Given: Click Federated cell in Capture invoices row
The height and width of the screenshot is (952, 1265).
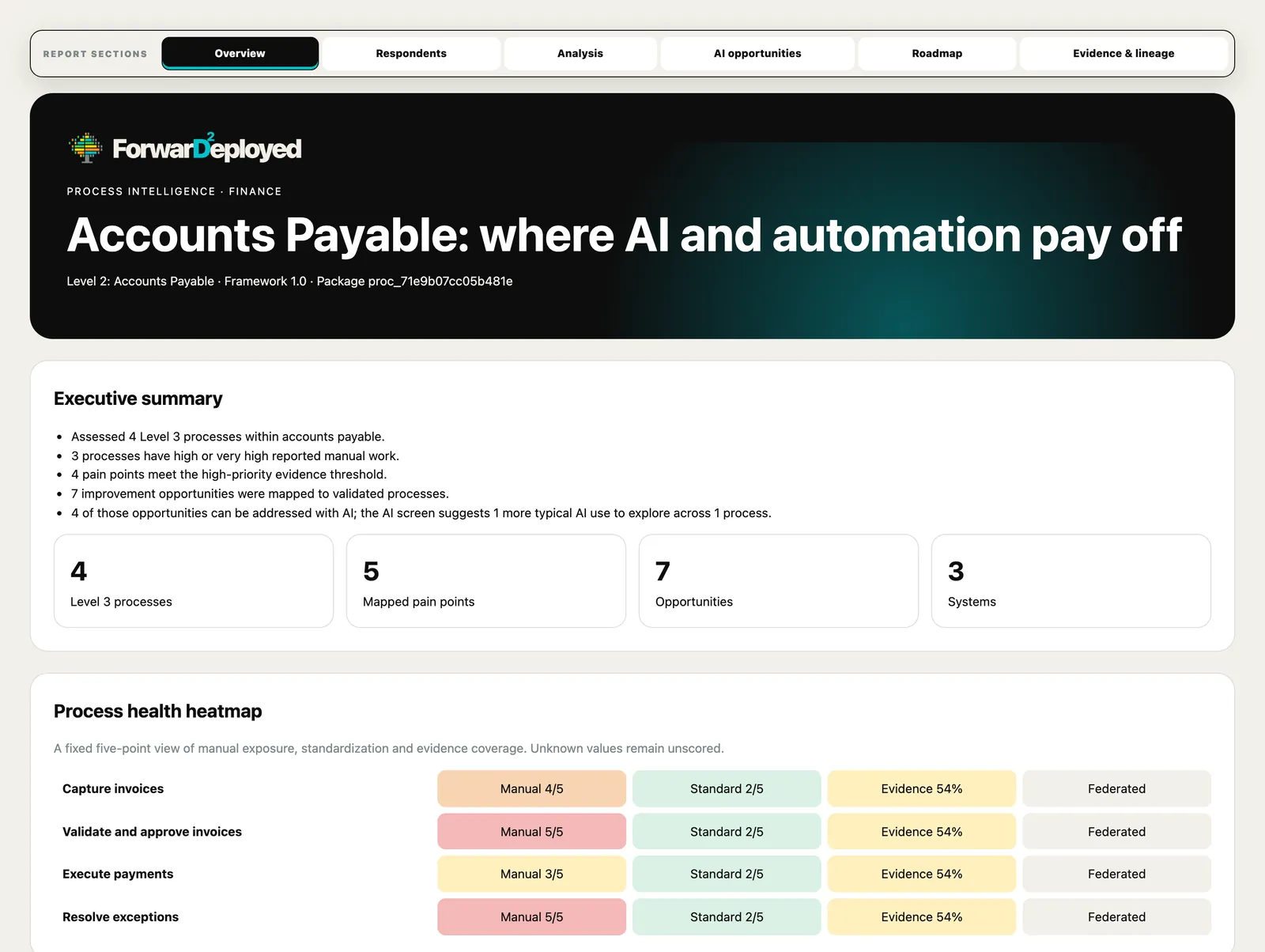Looking at the screenshot, I should click(1116, 789).
